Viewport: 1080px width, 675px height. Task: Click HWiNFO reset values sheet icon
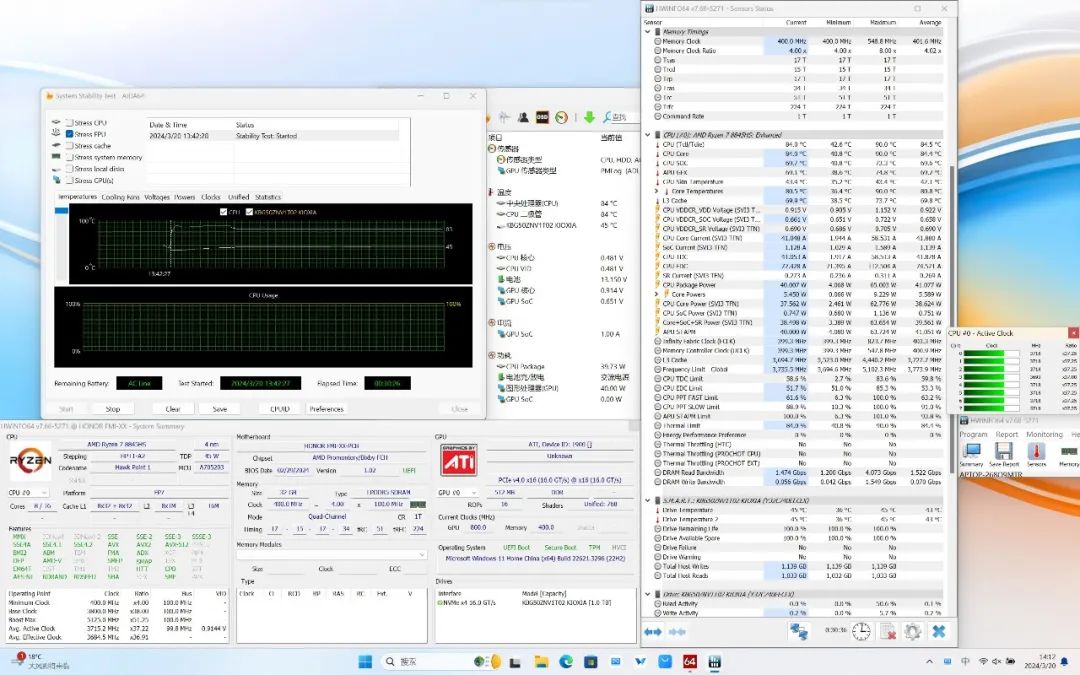pos(888,631)
